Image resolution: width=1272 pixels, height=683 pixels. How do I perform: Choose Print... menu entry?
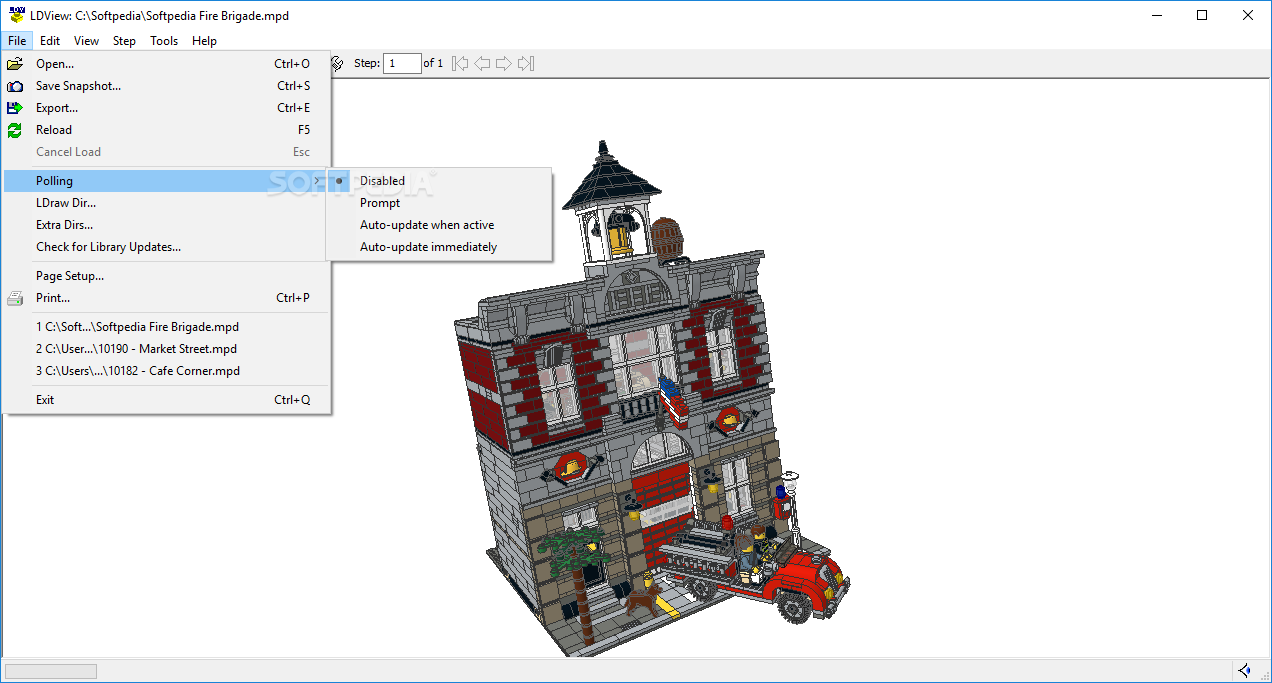click(x=166, y=298)
